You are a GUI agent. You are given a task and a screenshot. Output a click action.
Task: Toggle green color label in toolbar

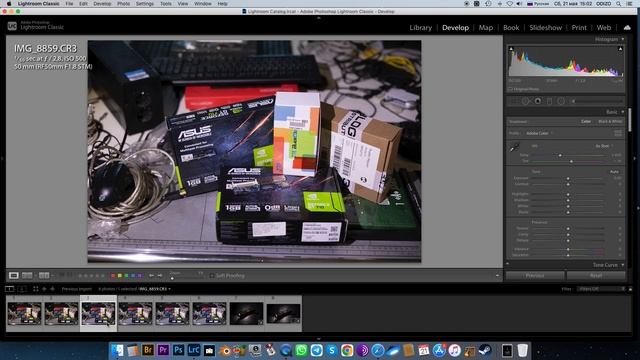(x=126, y=276)
